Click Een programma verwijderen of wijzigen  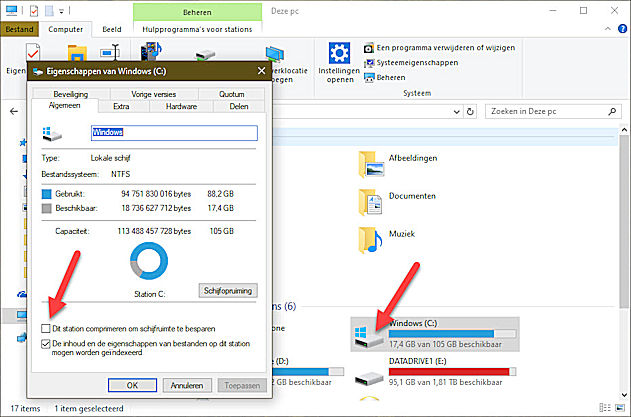(369, 47)
